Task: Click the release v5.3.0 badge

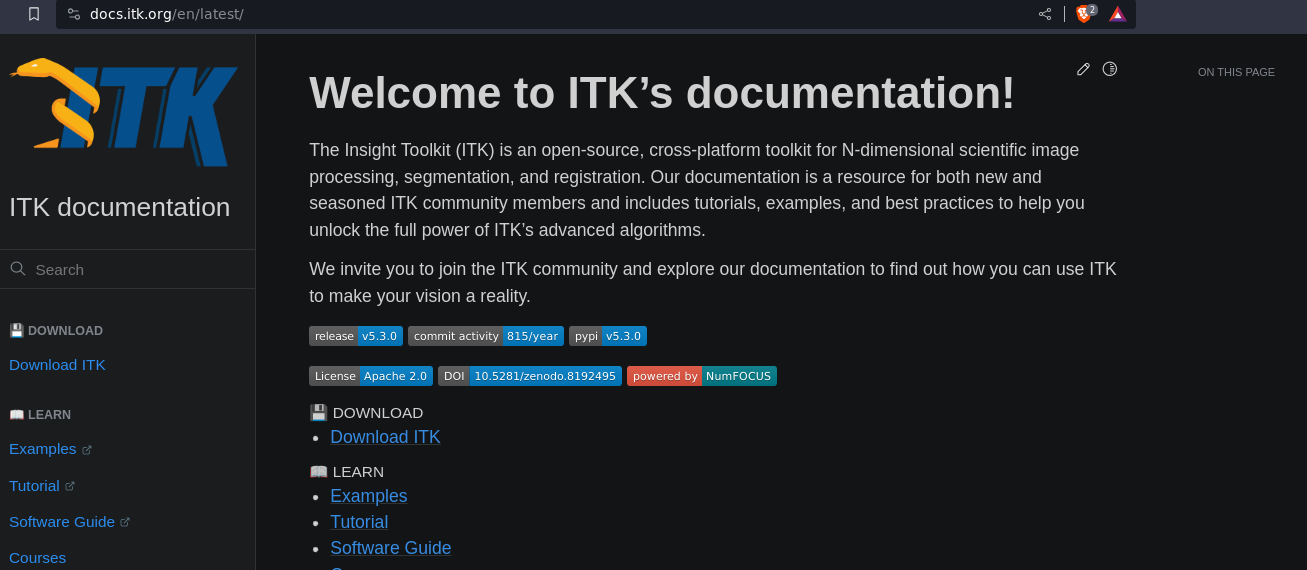Action: point(356,336)
